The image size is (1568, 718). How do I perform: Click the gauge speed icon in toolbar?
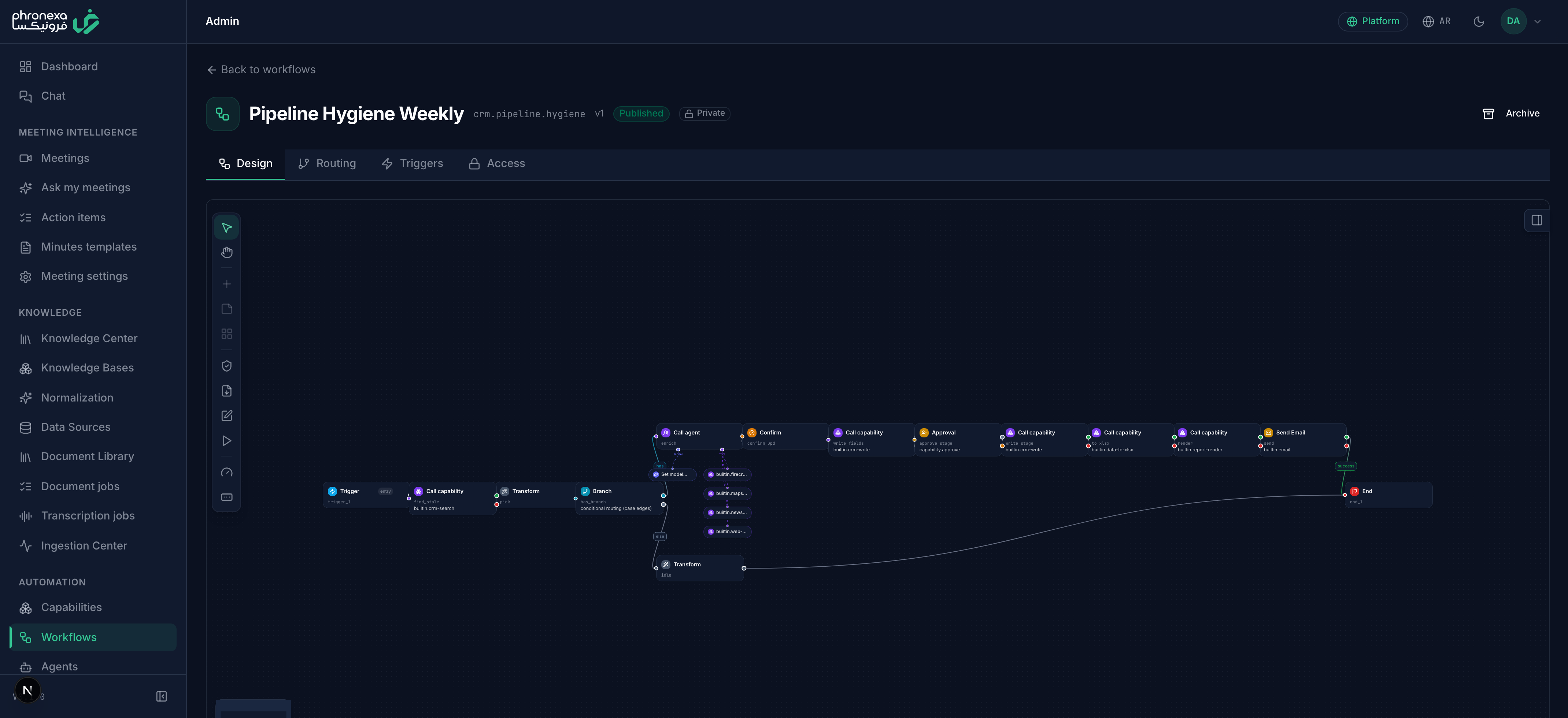click(226, 472)
